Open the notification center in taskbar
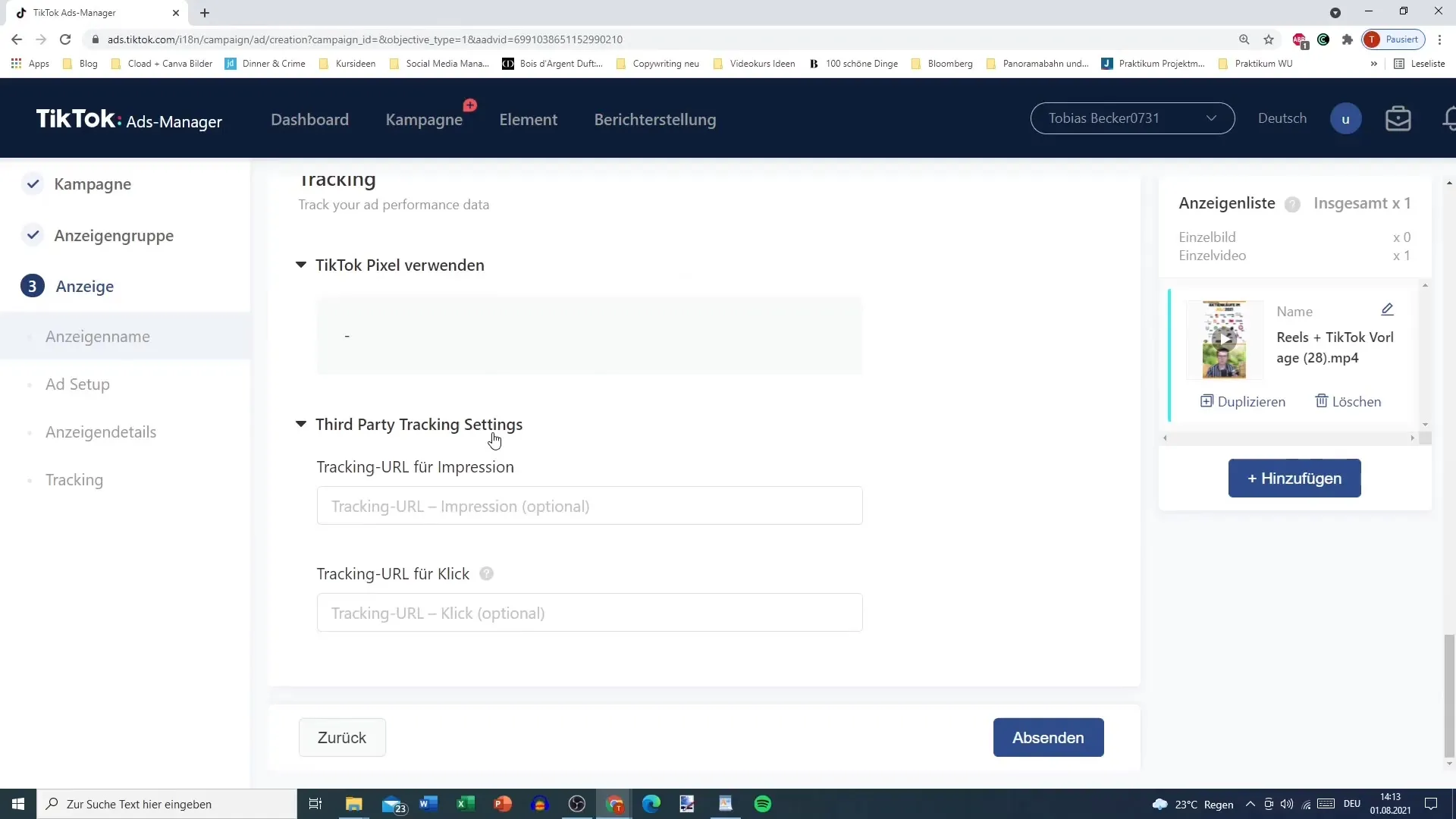The height and width of the screenshot is (819, 1456). click(x=1431, y=804)
